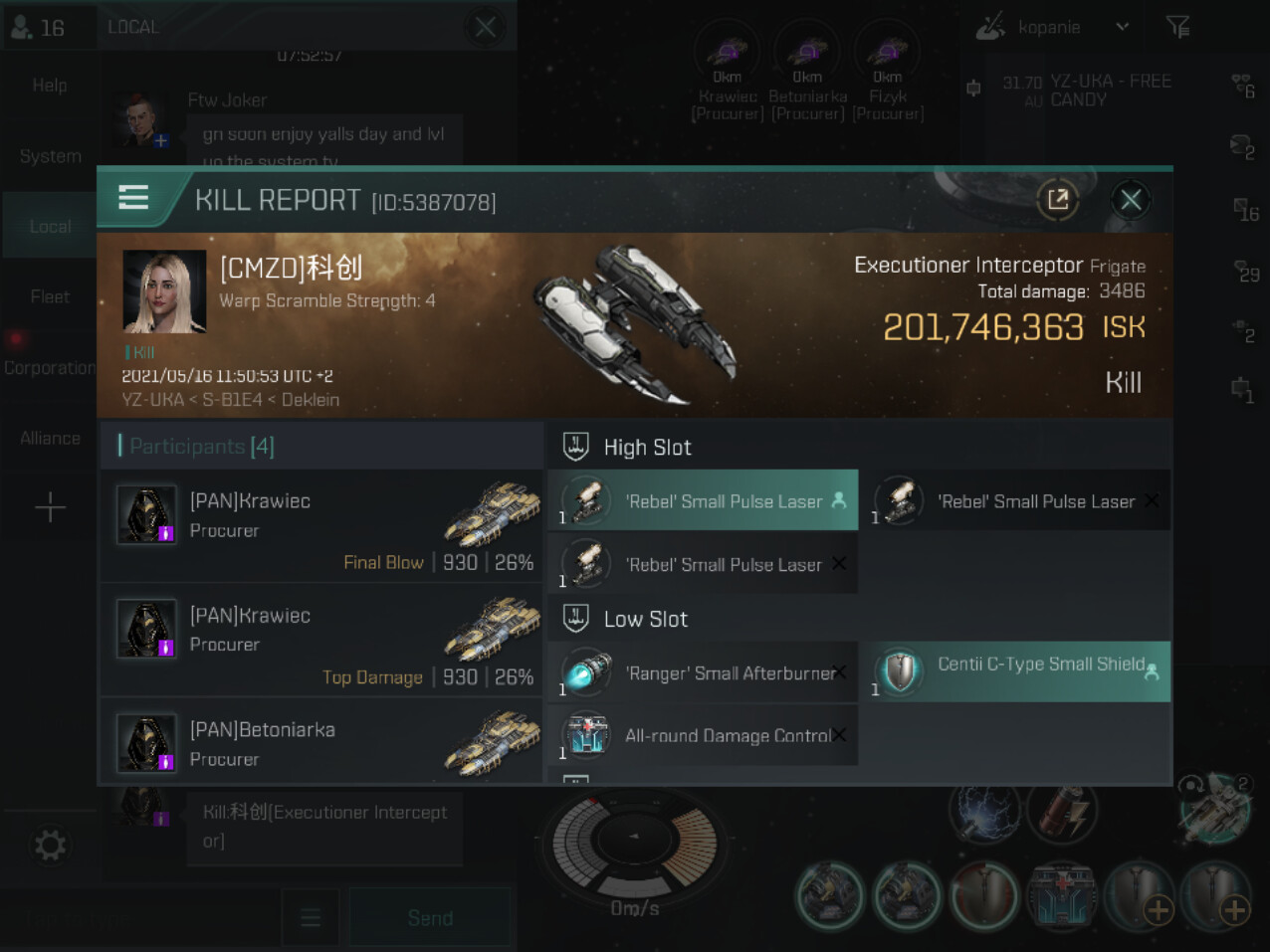Toggle the first mining laser module in HUD
Screen dimensions: 1270x952
pos(829,895)
